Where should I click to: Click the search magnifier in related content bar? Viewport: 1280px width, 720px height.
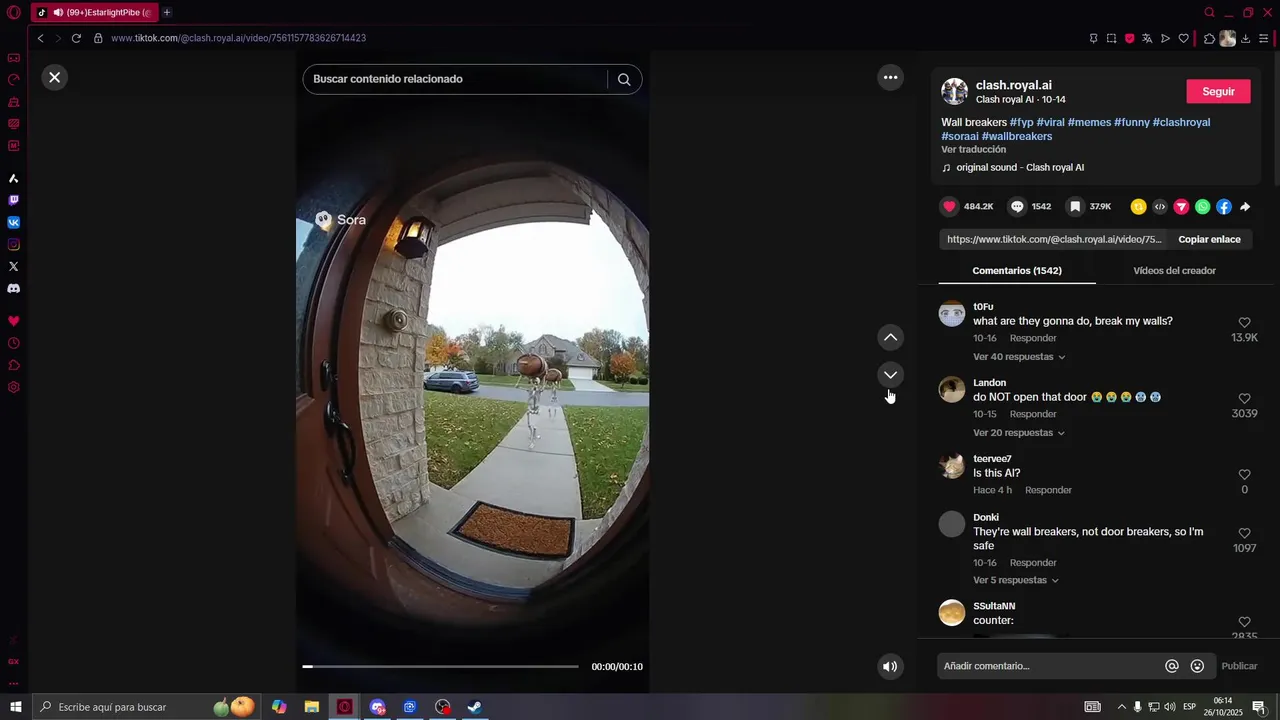click(x=624, y=79)
